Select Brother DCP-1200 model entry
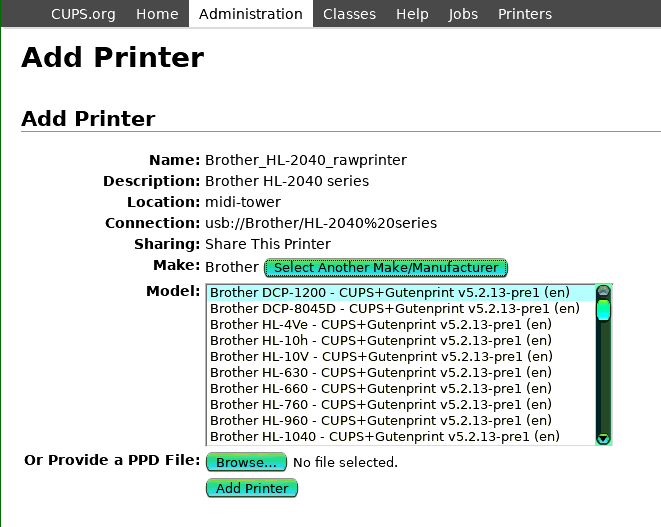This screenshot has width=661, height=527. click(400, 293)
